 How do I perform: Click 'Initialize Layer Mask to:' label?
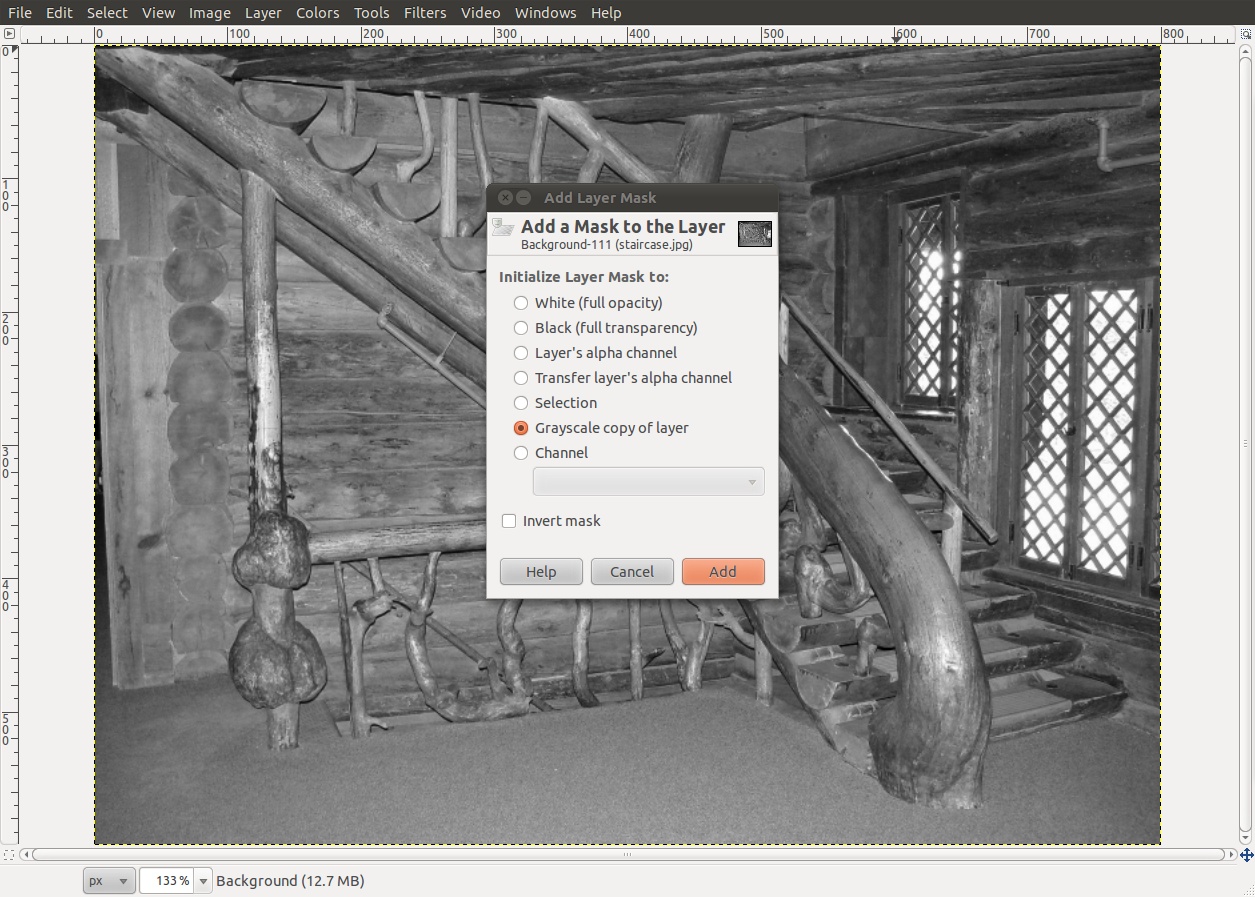584,277
